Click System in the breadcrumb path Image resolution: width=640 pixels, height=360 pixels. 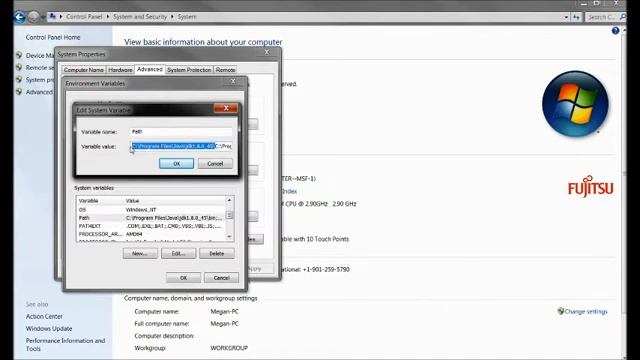pyautogui.click(x=187, y=17)
